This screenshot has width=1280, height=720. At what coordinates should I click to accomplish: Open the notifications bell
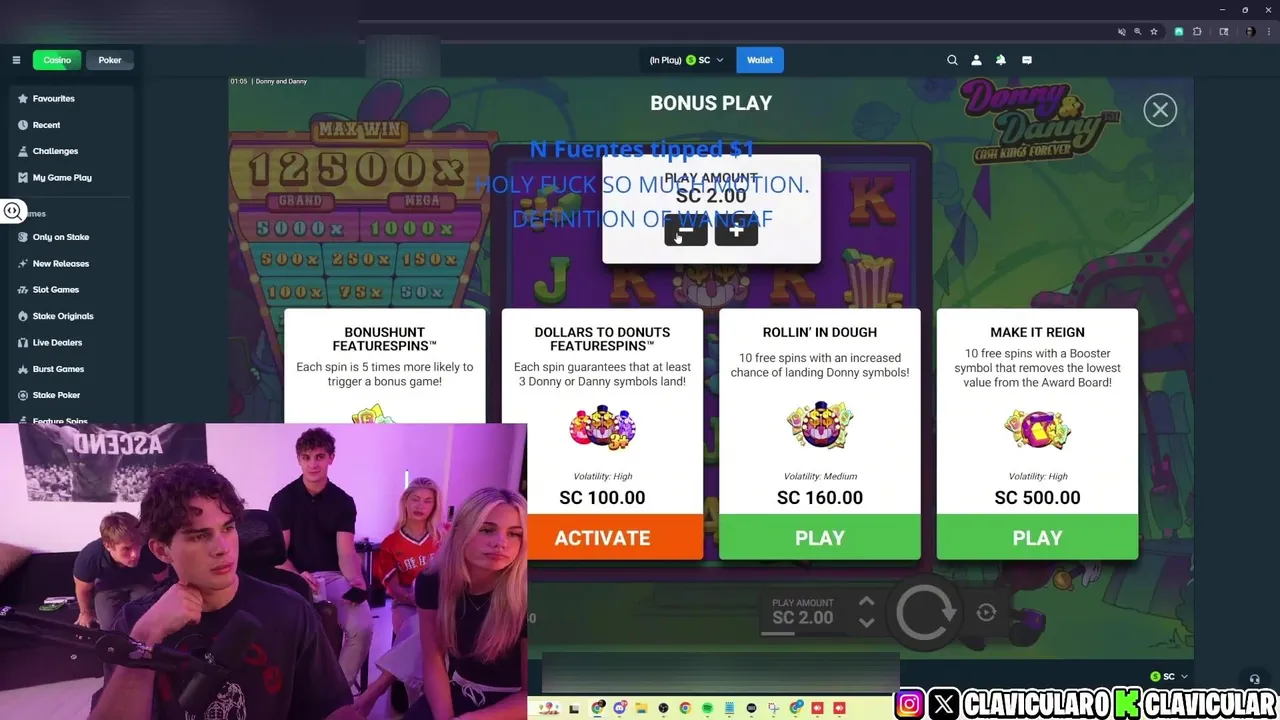coord(1001,60)
